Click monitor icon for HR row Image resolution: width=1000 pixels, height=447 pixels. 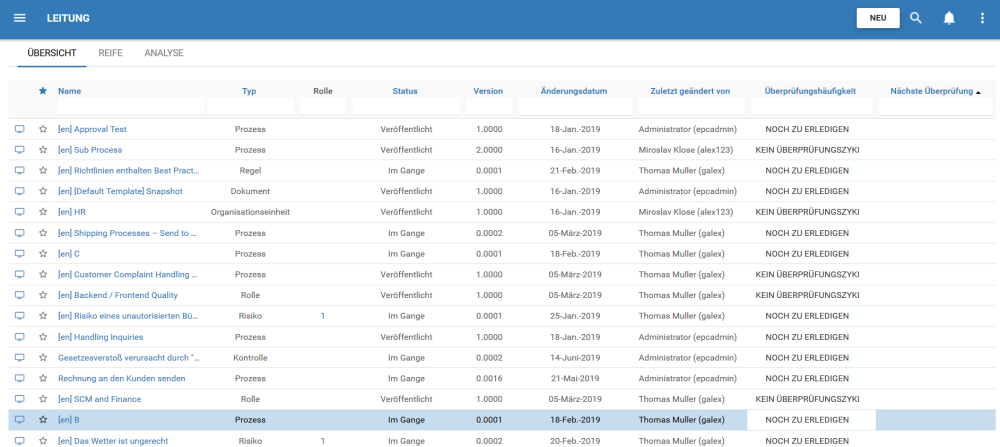pos(20,212)
